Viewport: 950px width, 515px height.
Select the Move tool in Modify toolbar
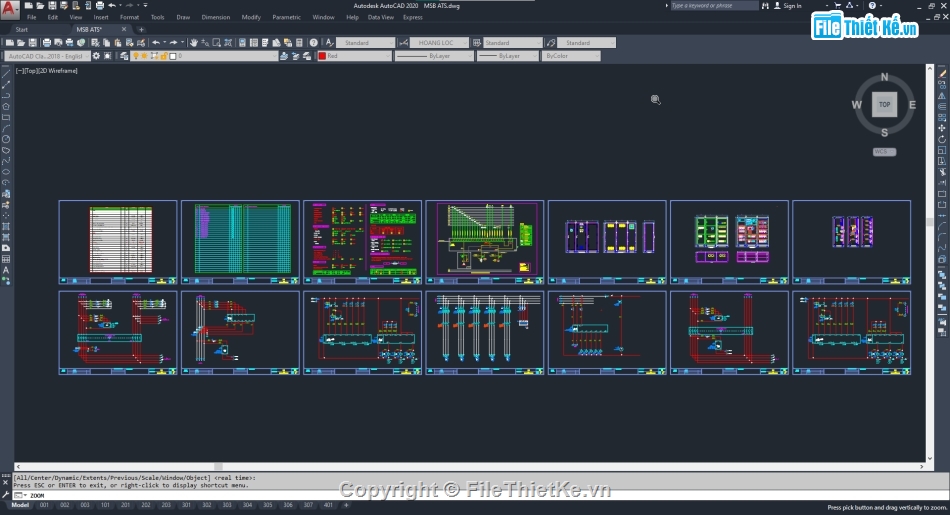[942, 128]
